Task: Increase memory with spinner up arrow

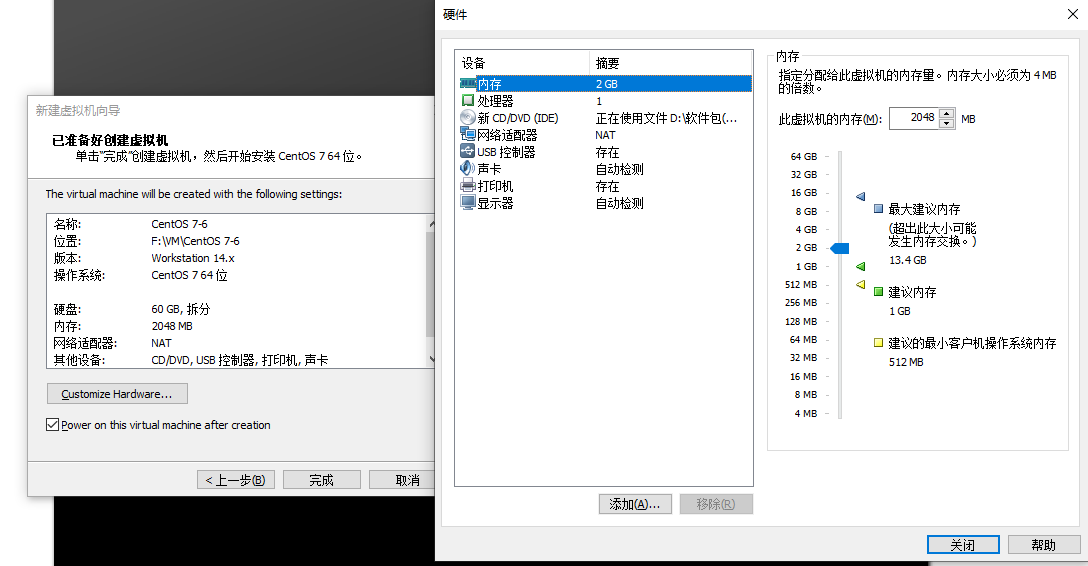Action: coord(946,113)
